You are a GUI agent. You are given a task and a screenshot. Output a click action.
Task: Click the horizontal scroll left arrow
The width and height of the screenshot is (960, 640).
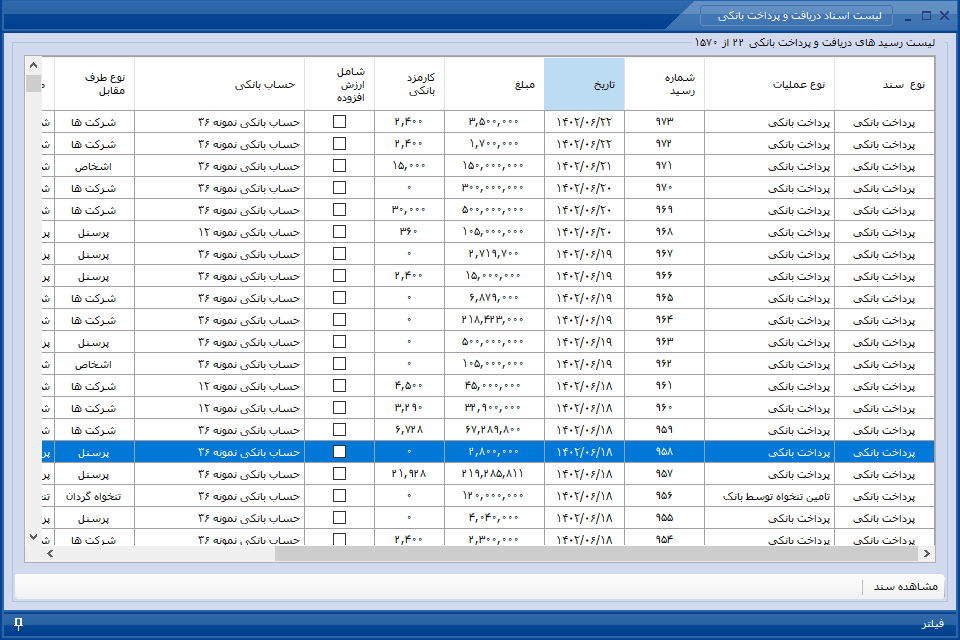[x=50, y=554]
